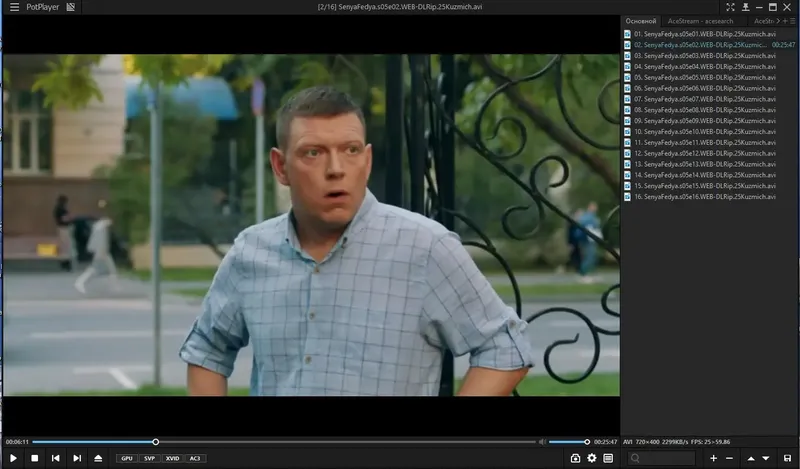The image size is (800, 469).
Task: Open the PotPlayer main menu hamburger icon
Action: tap(14, 7)
